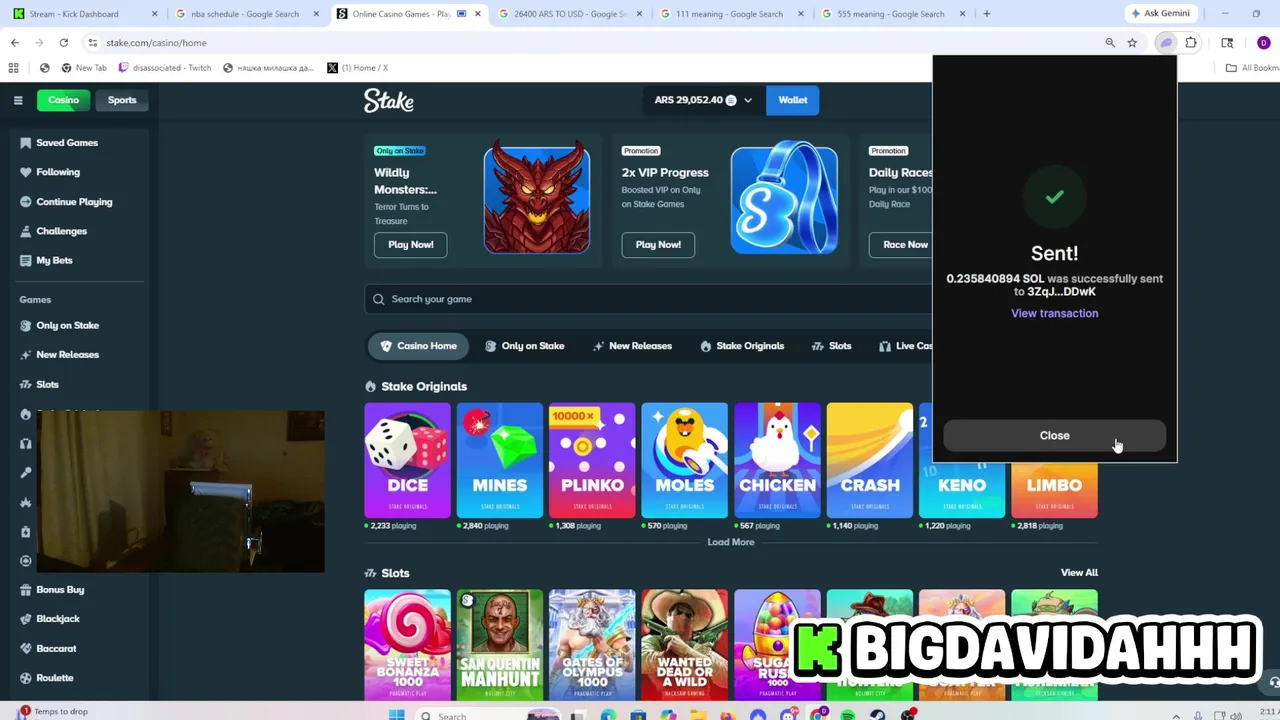Click the Only on Stake sidebar icon
Screen dimensions: 1280x720
pos(26,325)
